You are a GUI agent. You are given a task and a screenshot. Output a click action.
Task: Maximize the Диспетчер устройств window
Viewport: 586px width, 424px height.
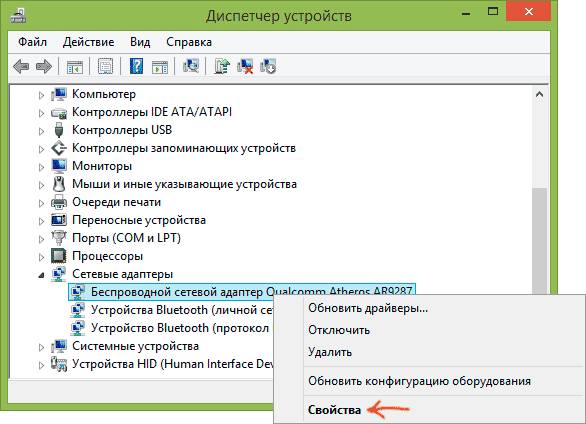coord(493,12)
